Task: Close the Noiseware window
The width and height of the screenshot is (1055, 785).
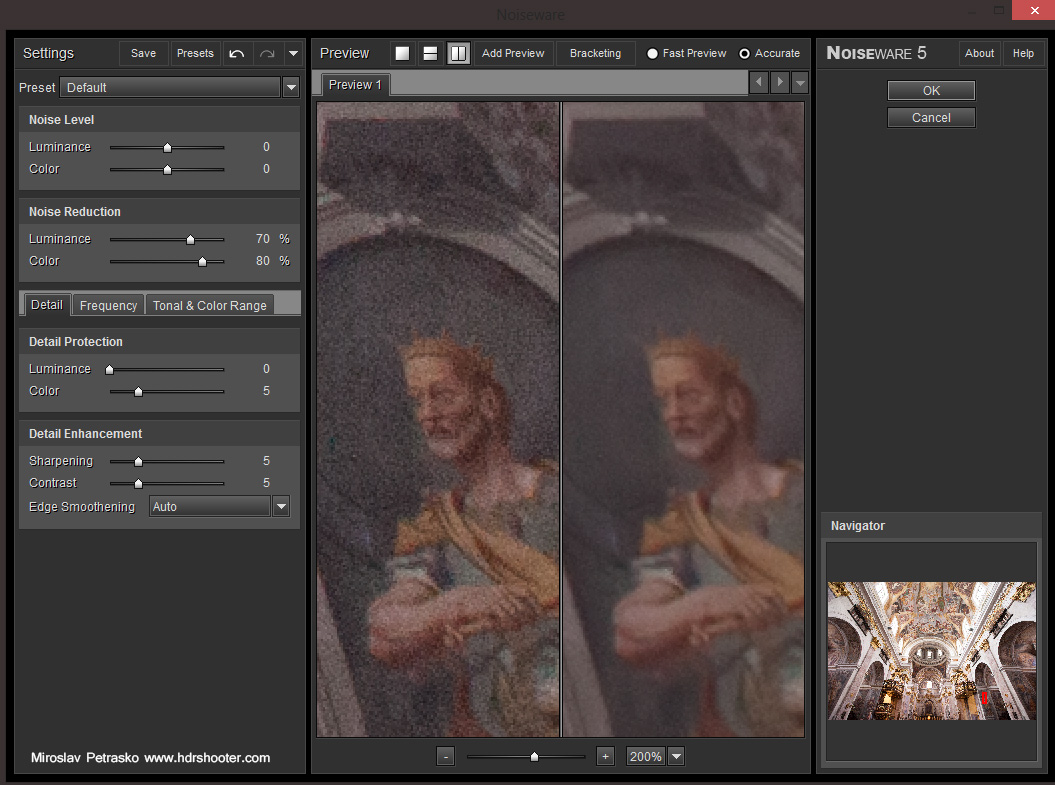Action: coord(1033,10)
